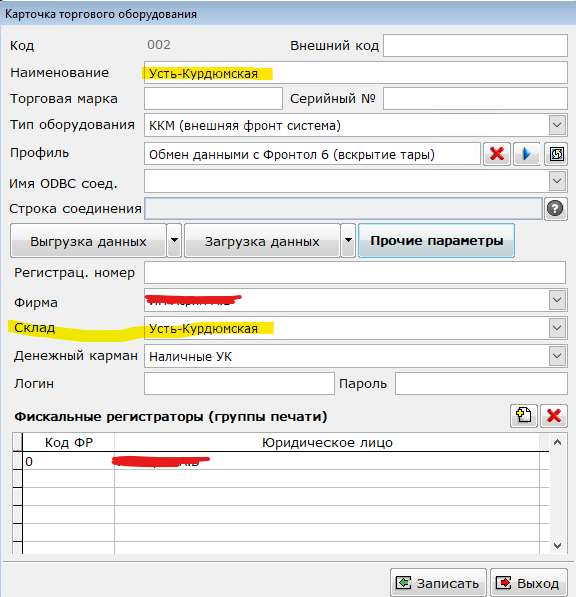Expand Имя ODBC соед. dropdown
This screenshot has height=597, width=576.
pos(557,181)
